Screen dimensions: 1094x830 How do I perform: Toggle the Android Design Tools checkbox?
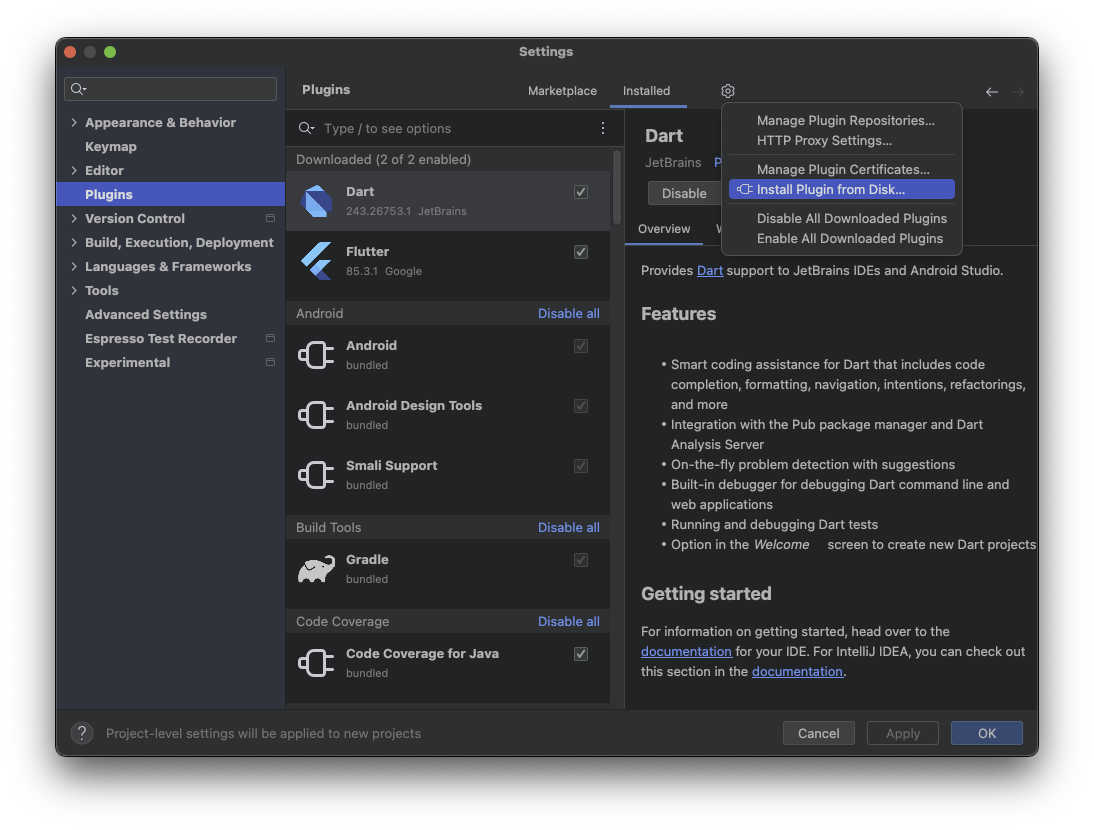point(580,406)
